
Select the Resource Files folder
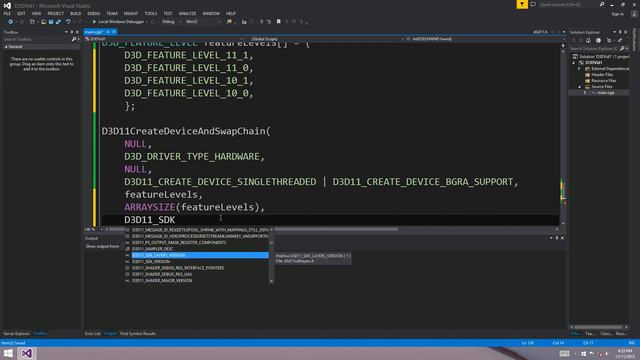coord(604,81)
